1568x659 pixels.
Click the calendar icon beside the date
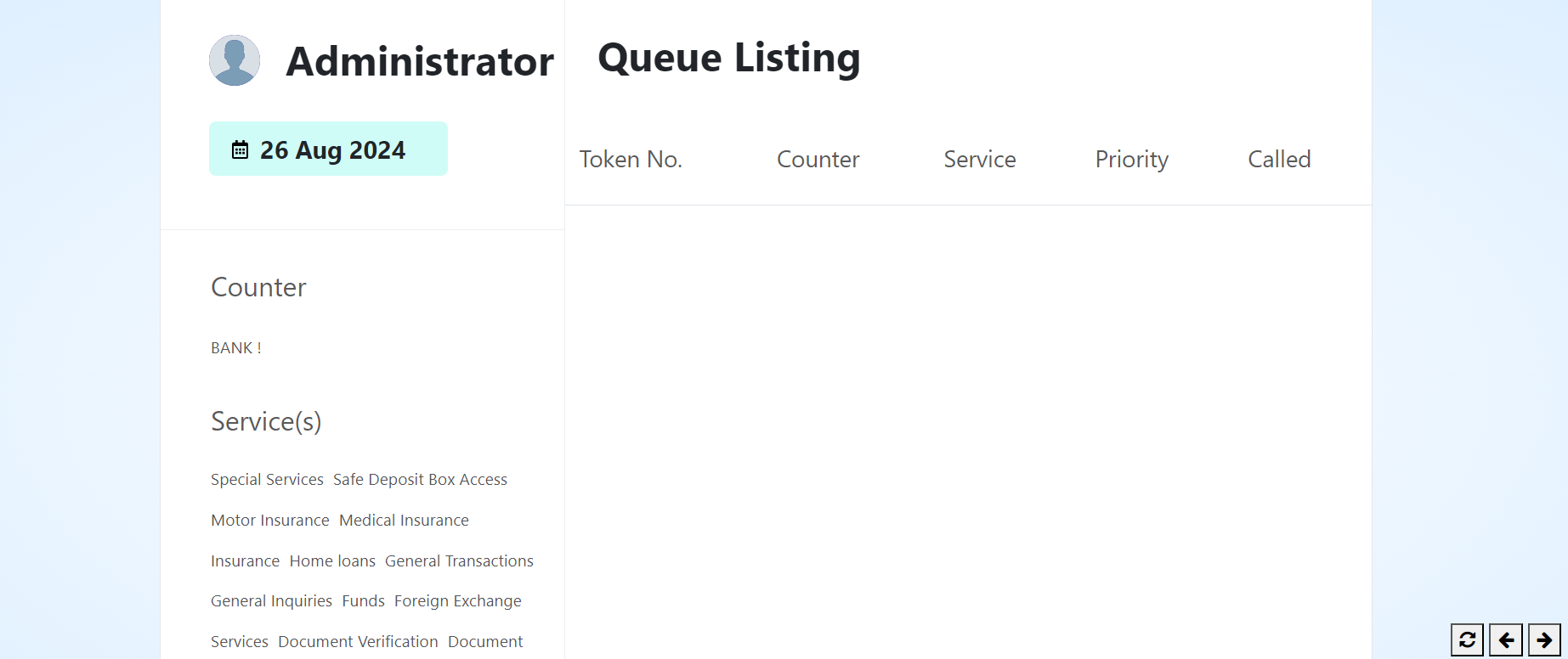point(241,150)
